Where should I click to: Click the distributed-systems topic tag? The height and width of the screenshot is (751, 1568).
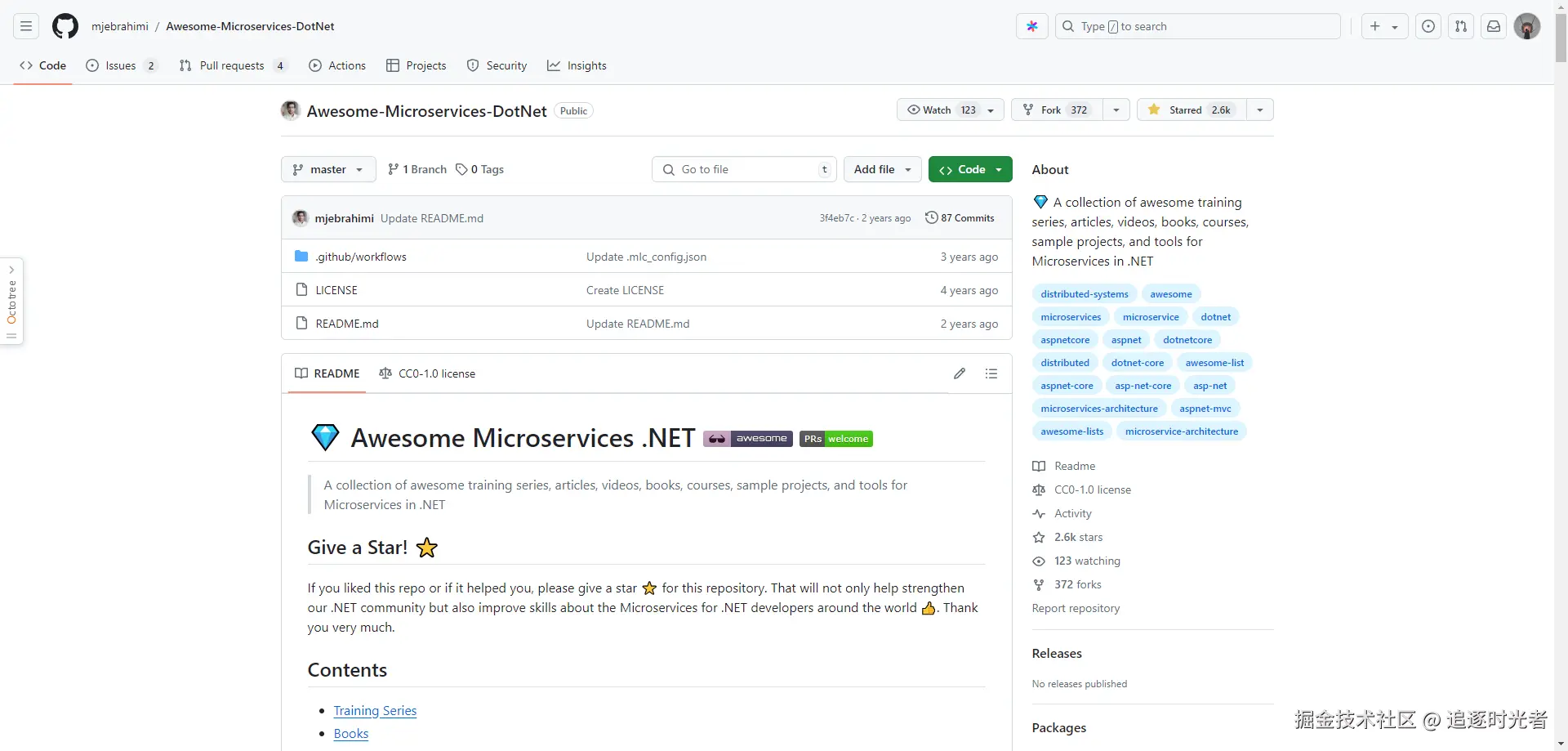(x=1085, y=294)
